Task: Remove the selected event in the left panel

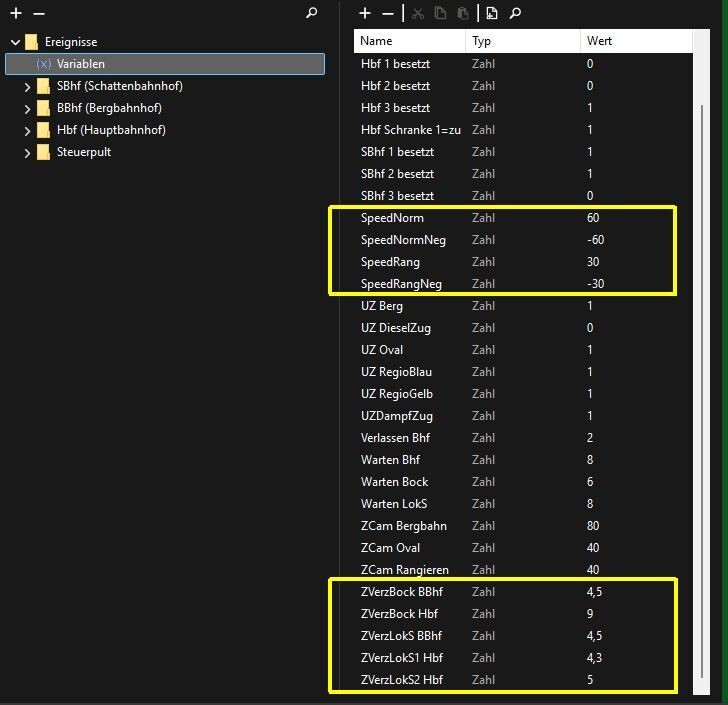Action: coord(39,14)
